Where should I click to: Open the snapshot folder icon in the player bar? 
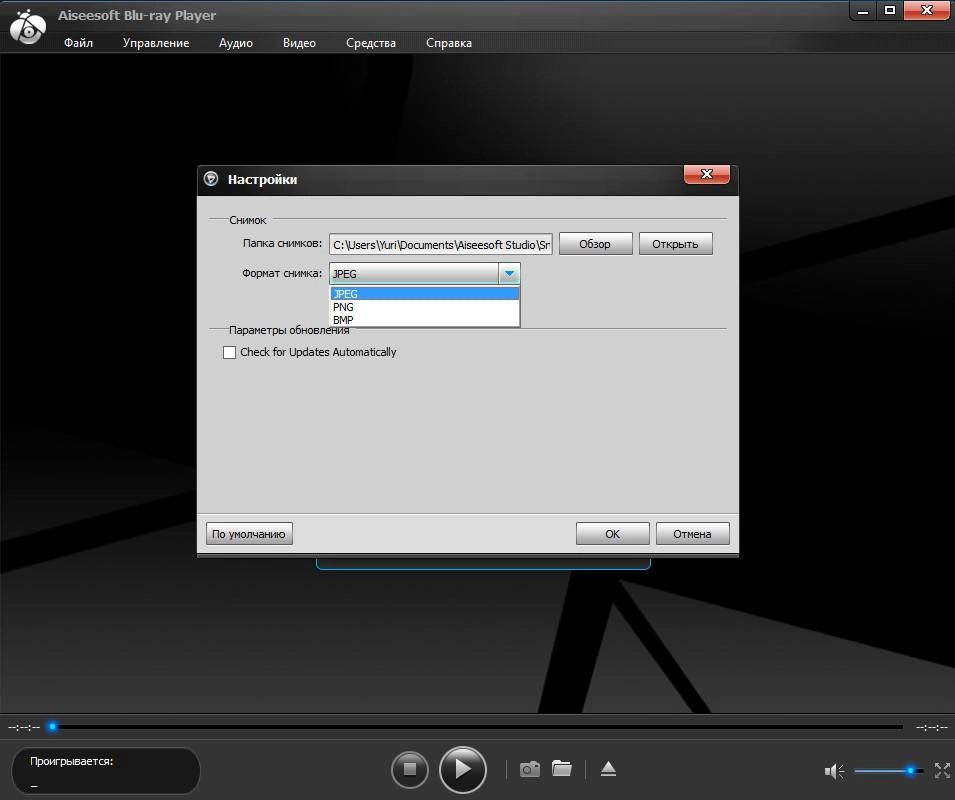(x=562, y=768)
